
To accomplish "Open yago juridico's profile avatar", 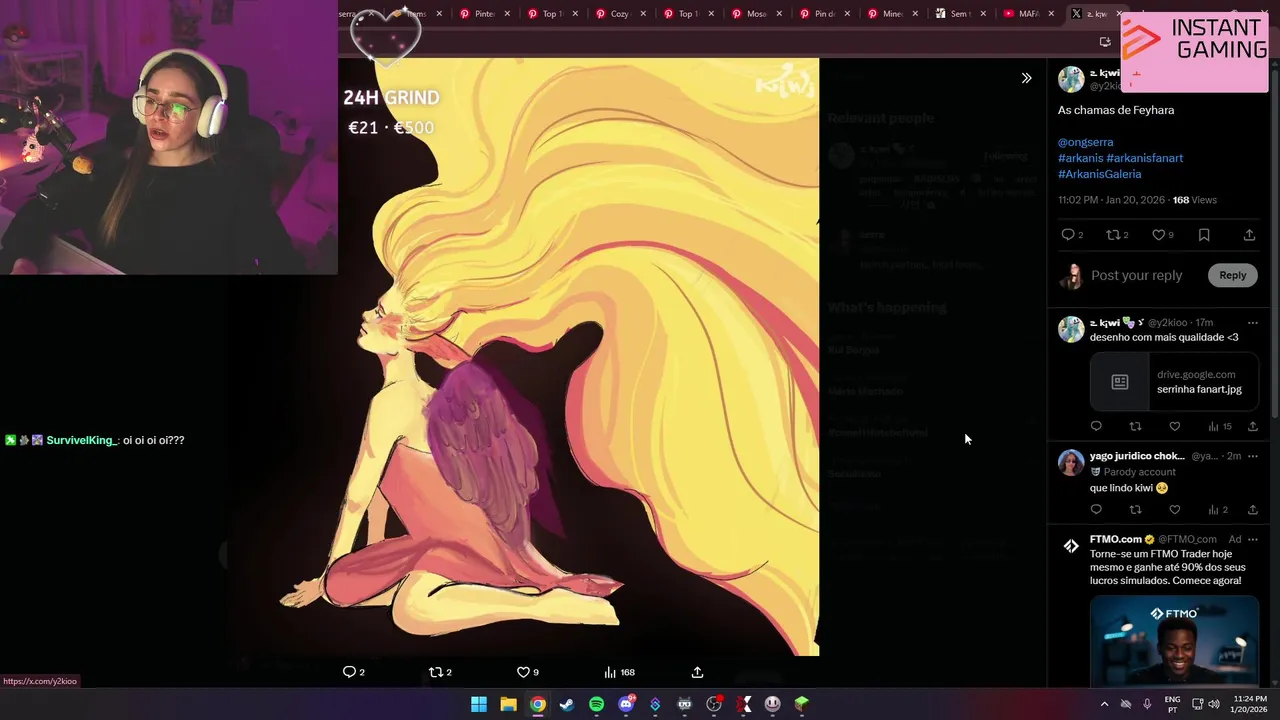I will tap(1071, 462).
